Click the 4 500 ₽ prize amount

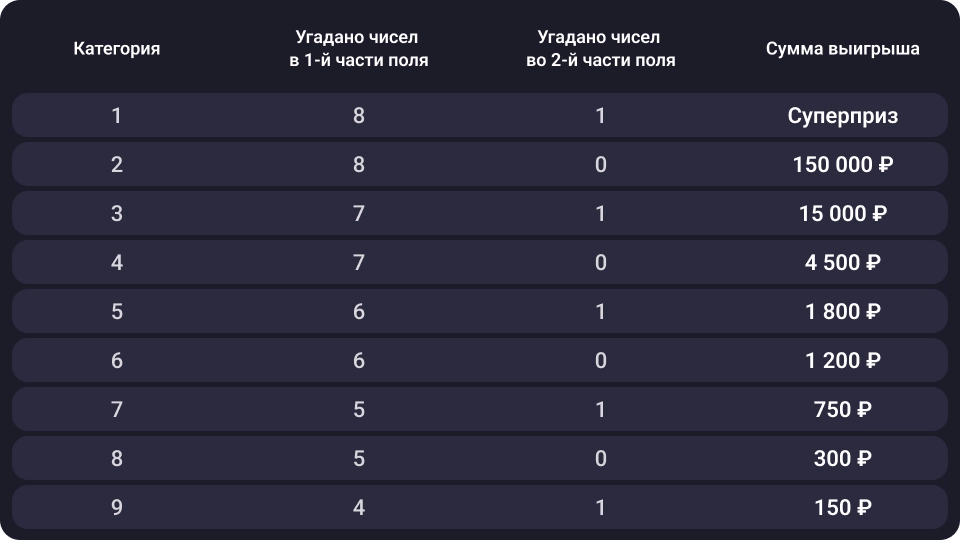(842, 263)
